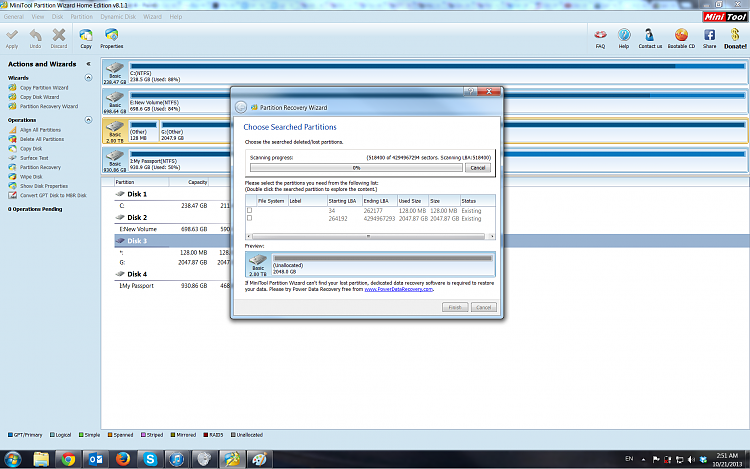This screenshot has height=469, width=750.
Task: Click the Finish button in the wizard
Action: tap(455, 307)
